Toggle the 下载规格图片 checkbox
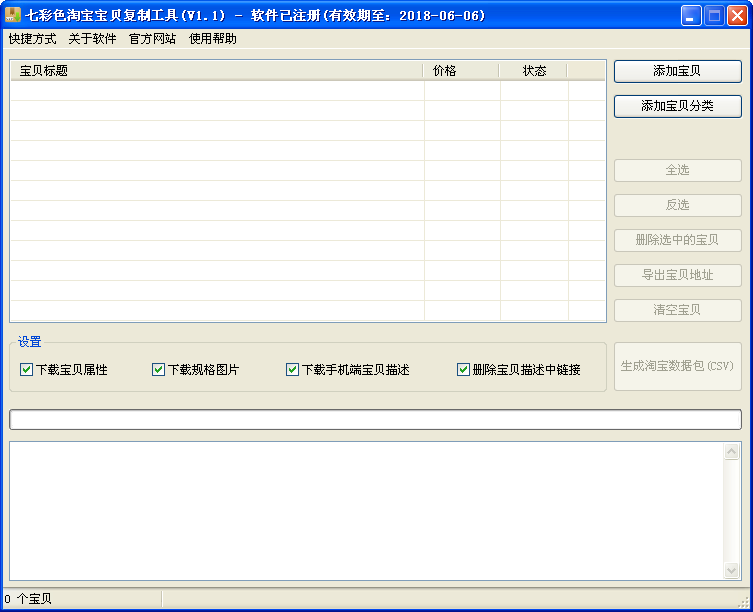The width and height of the screenshot is (753, 612). click(158, 369)
